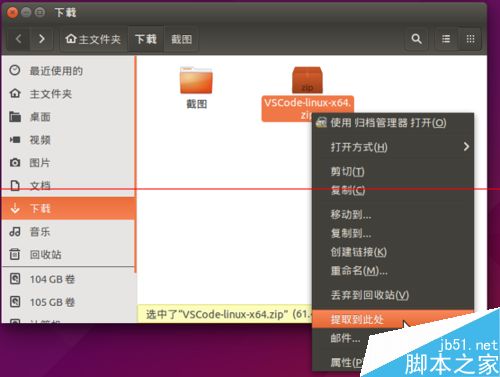Choose 创建链接(K) in context menu

[x=393, y=252]
